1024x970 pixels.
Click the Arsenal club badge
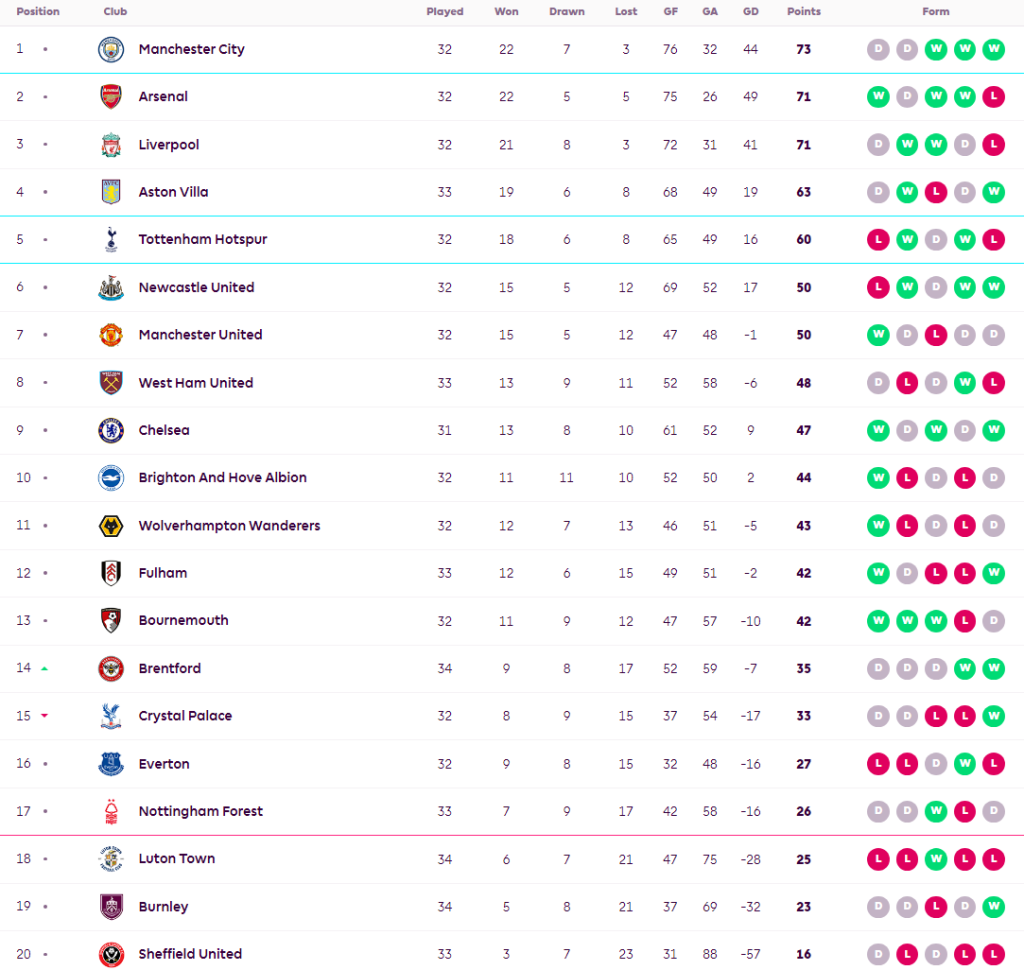click(111, 97)
